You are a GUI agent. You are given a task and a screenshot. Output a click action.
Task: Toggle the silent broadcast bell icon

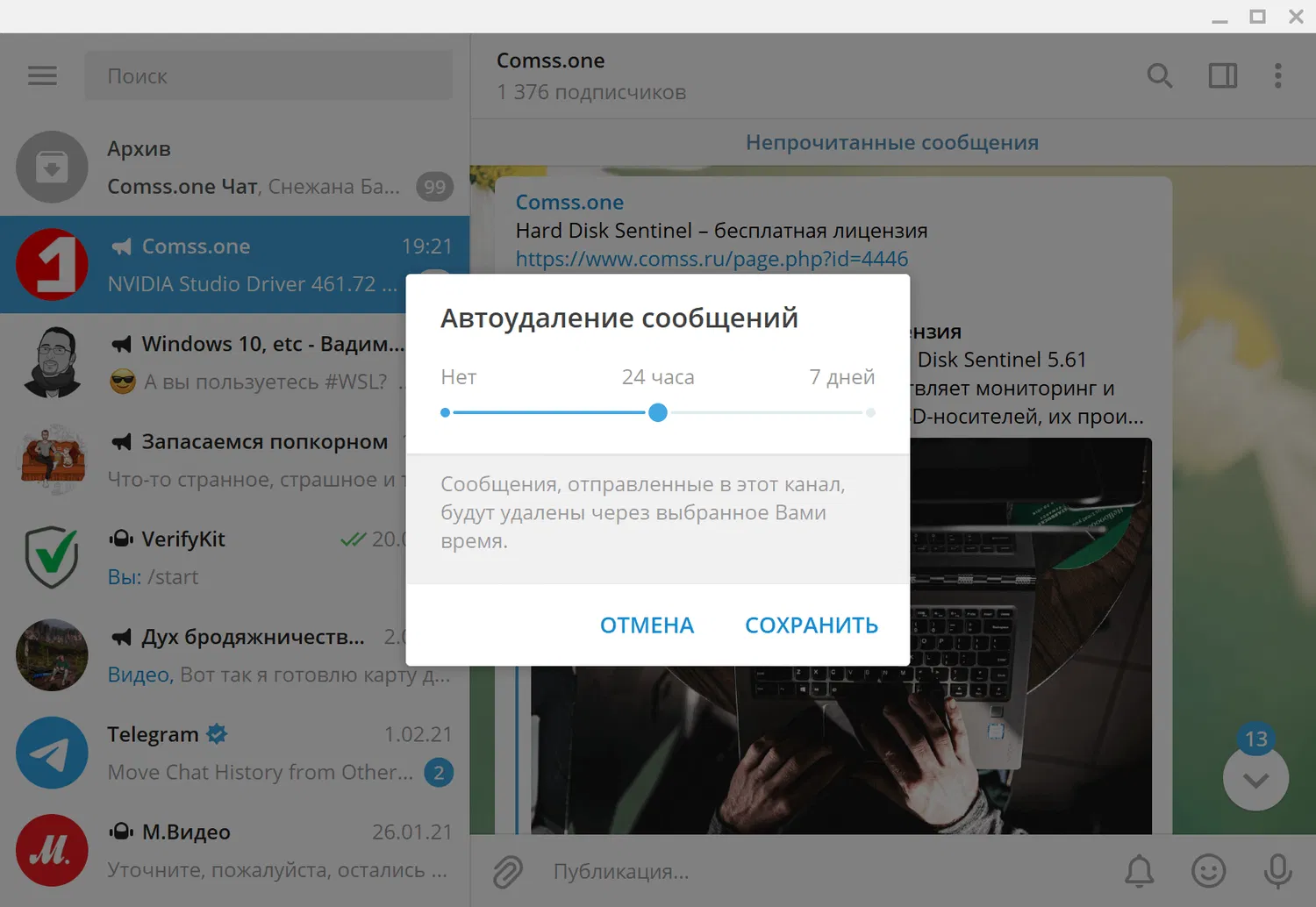1140,871
